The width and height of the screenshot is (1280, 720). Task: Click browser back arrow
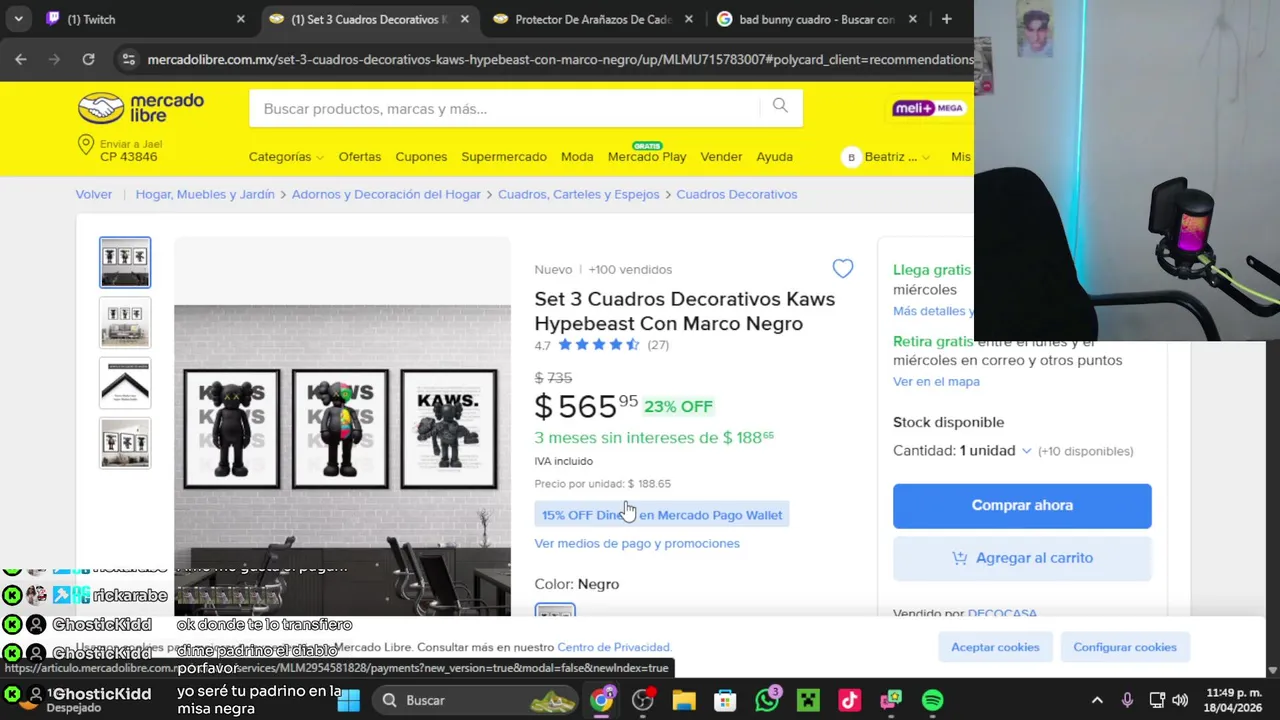21,59
